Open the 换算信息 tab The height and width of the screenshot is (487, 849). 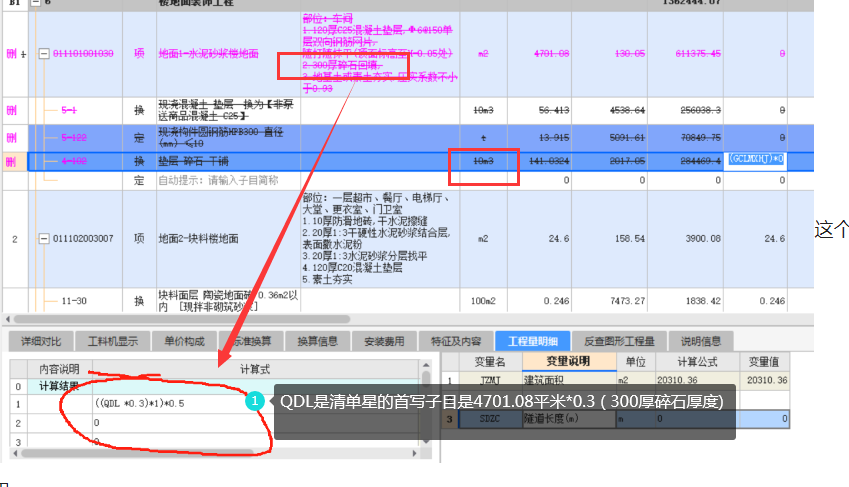pos(318,341)
